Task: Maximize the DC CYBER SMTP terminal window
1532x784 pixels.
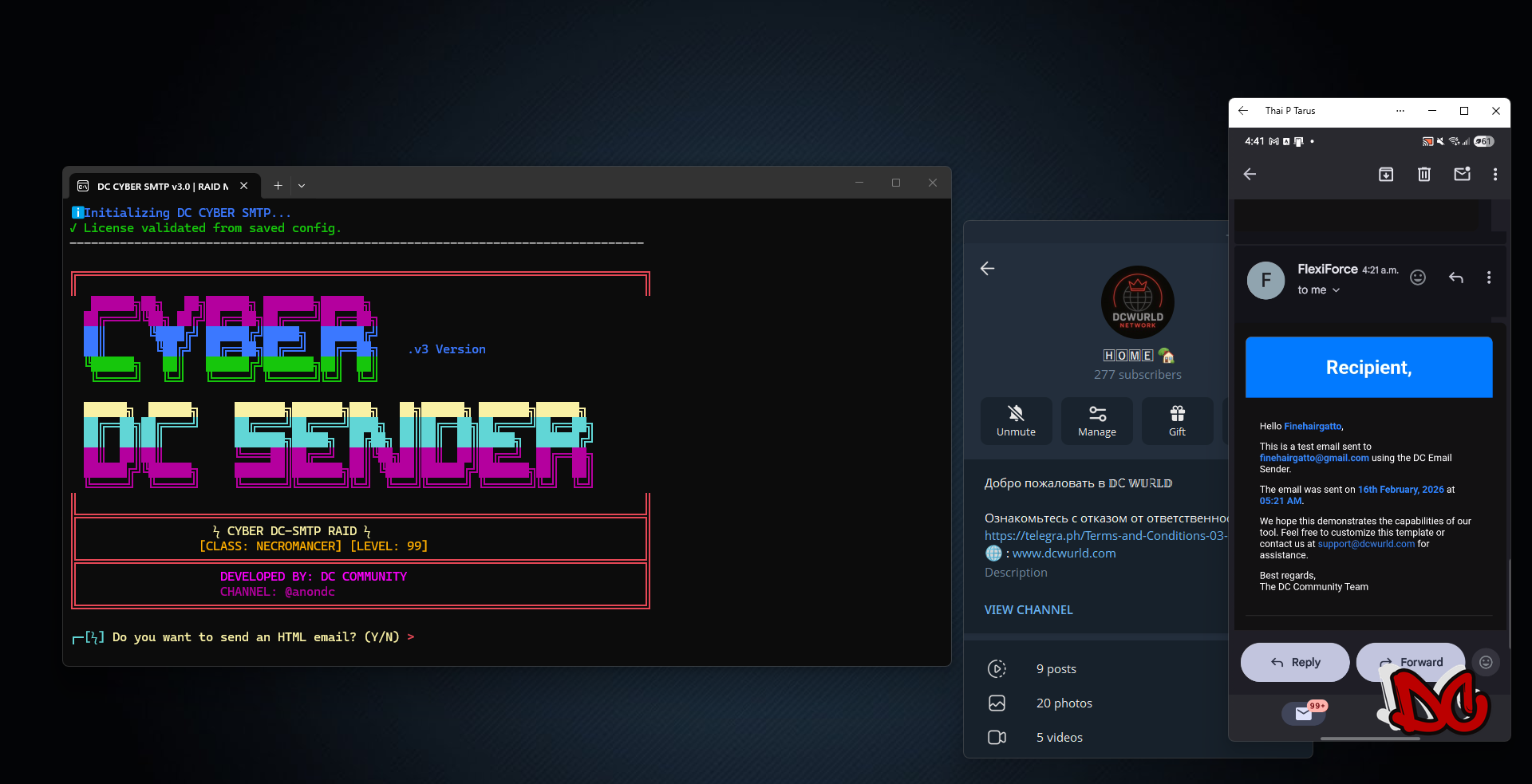Action: (896, 183)
